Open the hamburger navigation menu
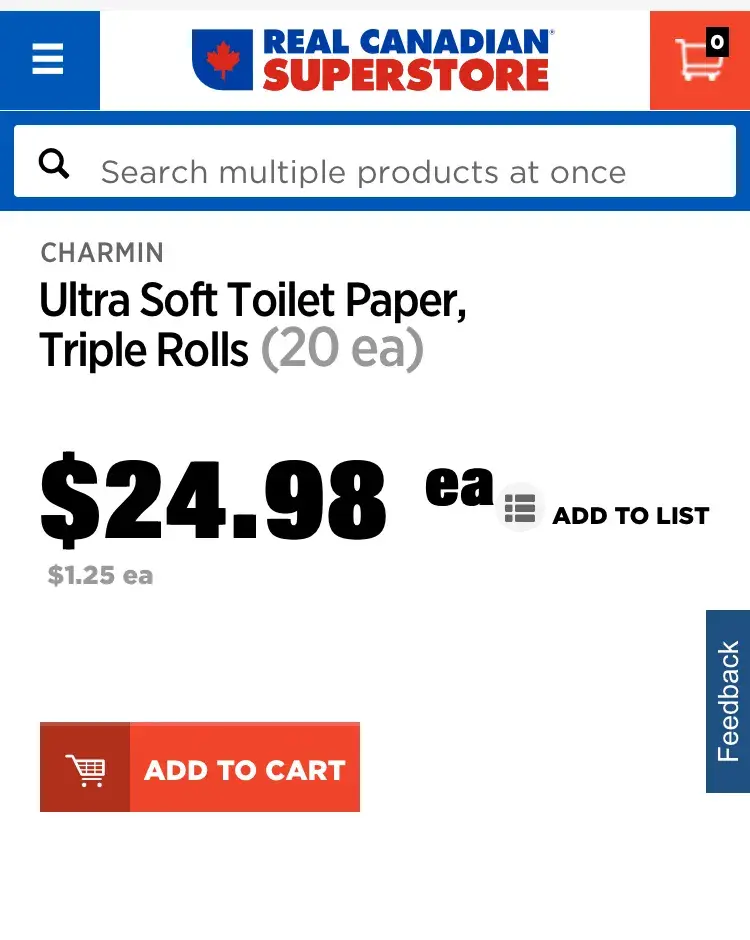 (48, 60)
